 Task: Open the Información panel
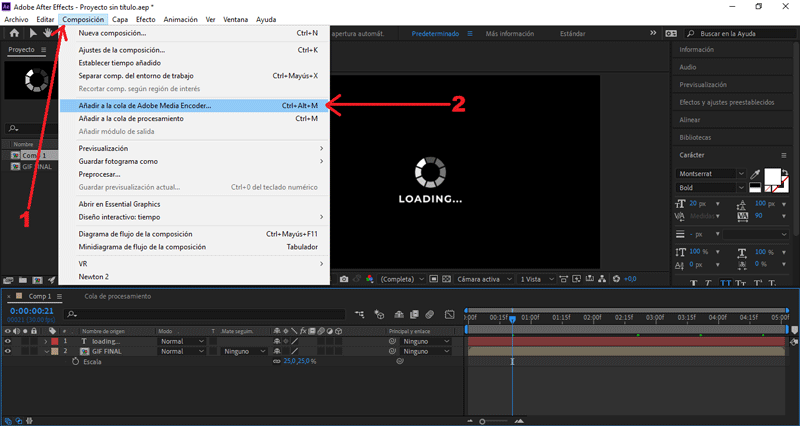[696, 49]
